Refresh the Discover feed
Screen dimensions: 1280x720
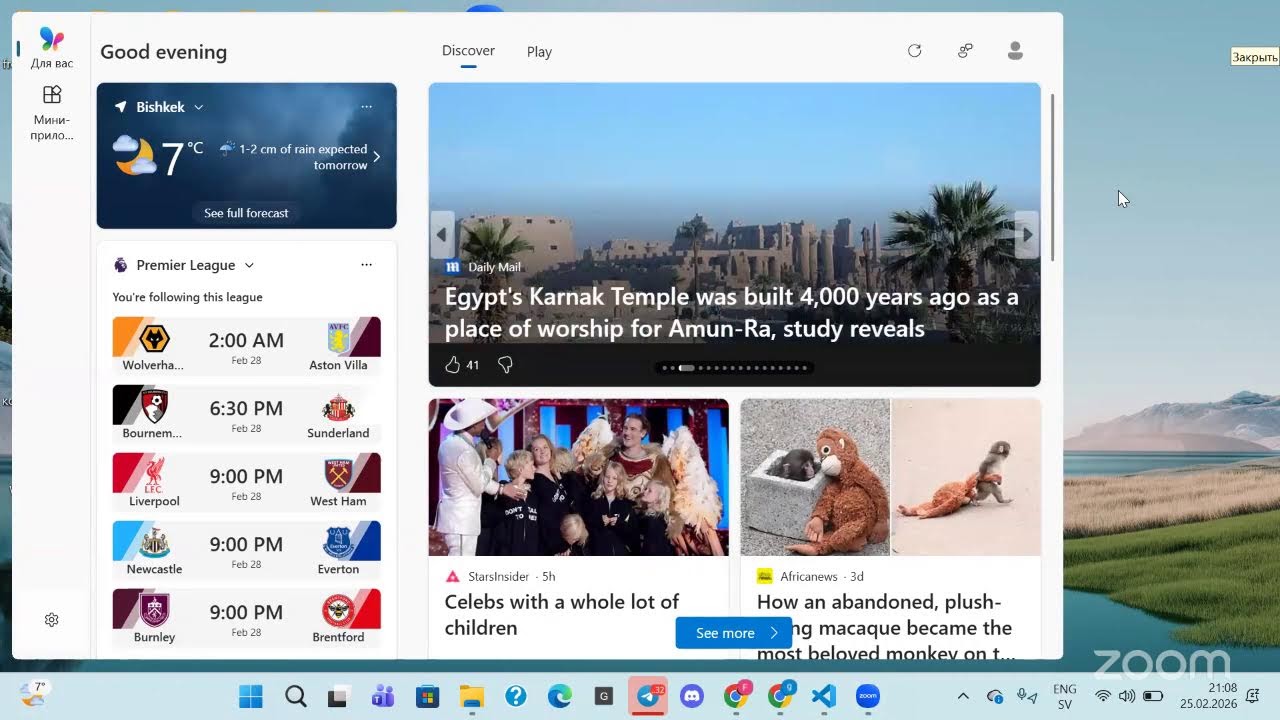coord(914,51)
